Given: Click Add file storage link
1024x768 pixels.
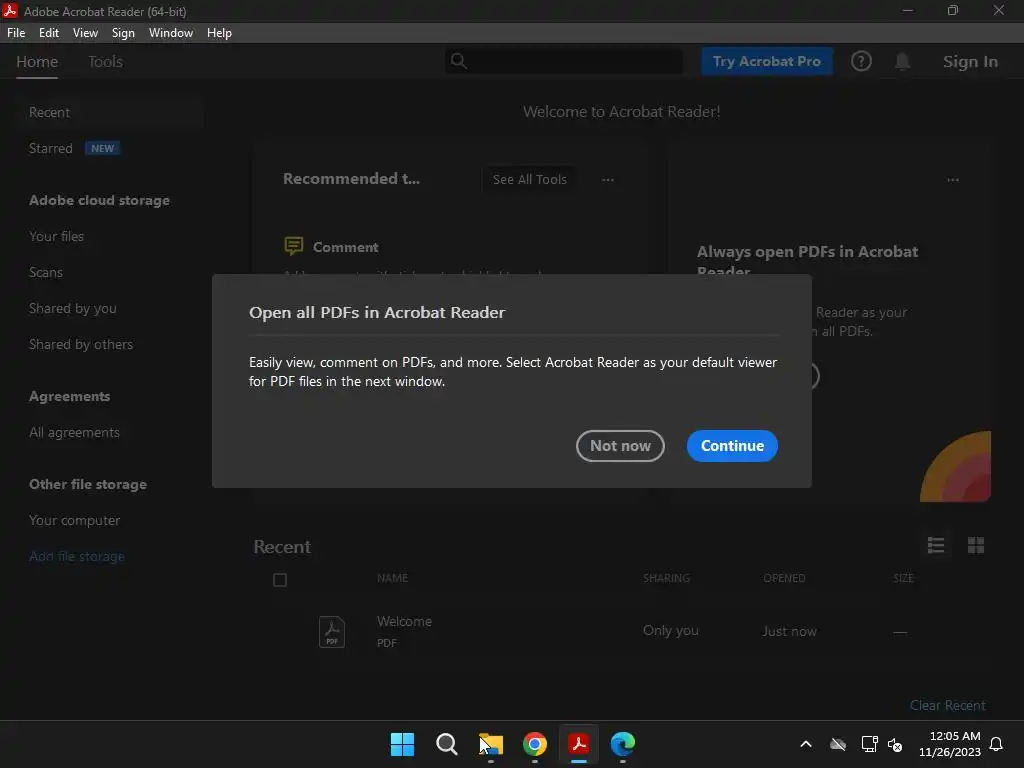Looking at the screenshot, I should point(77,556).
